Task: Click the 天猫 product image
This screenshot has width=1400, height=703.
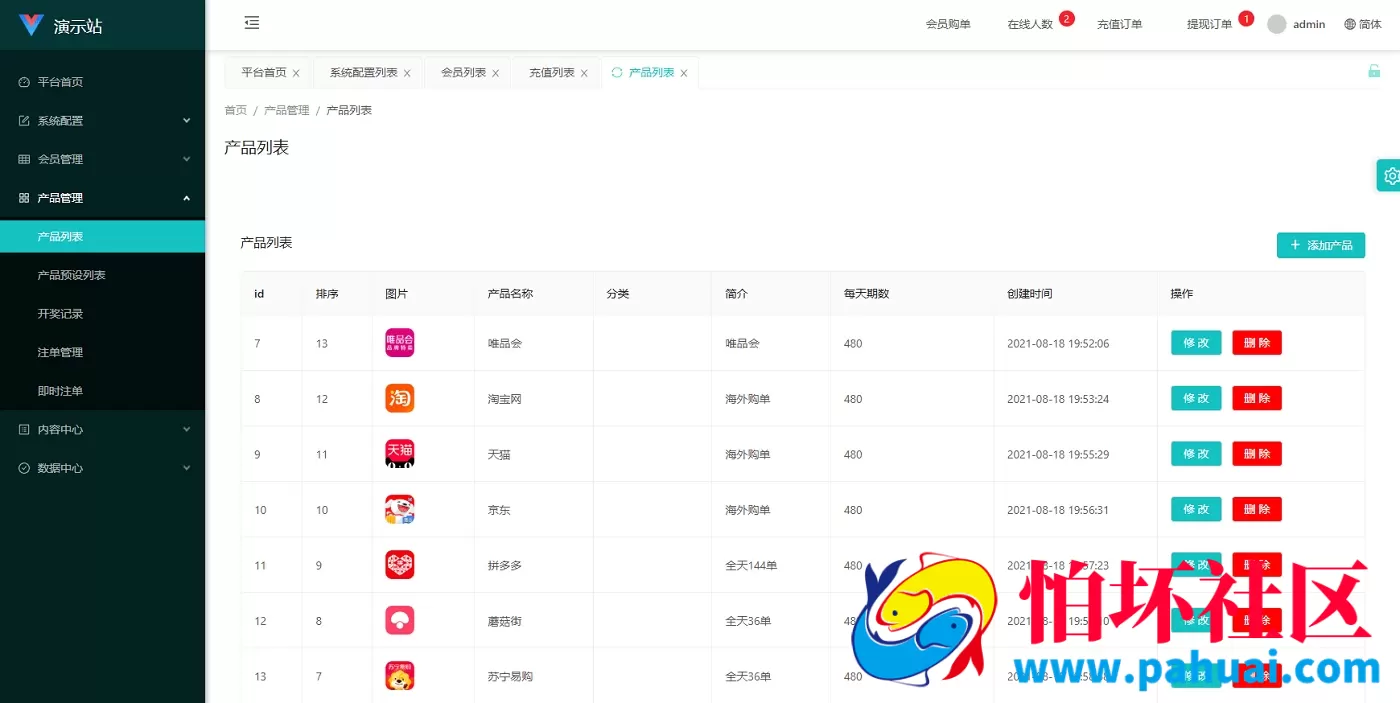Action: click(x=400, y=454)
